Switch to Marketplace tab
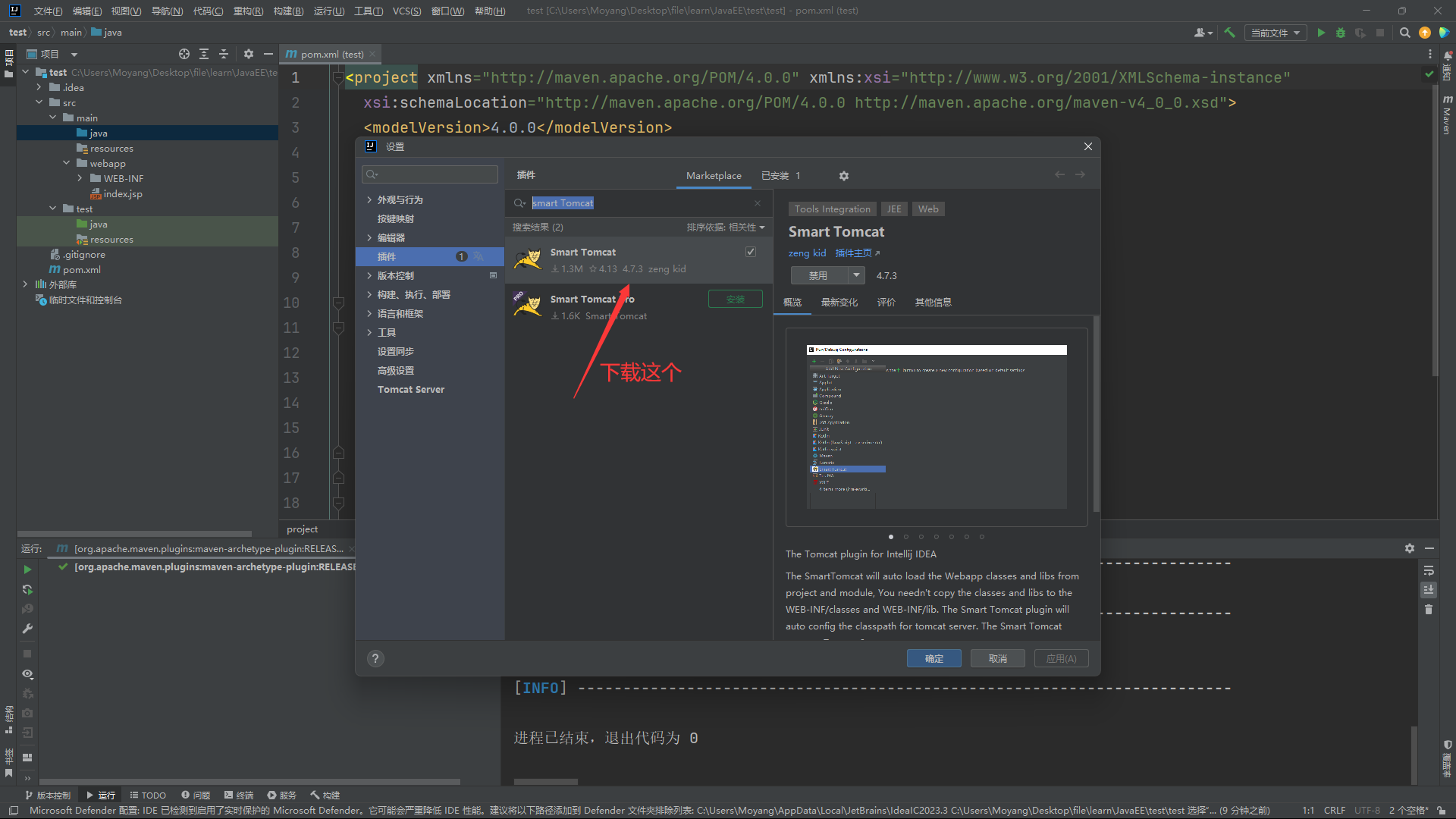The image size is (1456, 819). [714, 176]
